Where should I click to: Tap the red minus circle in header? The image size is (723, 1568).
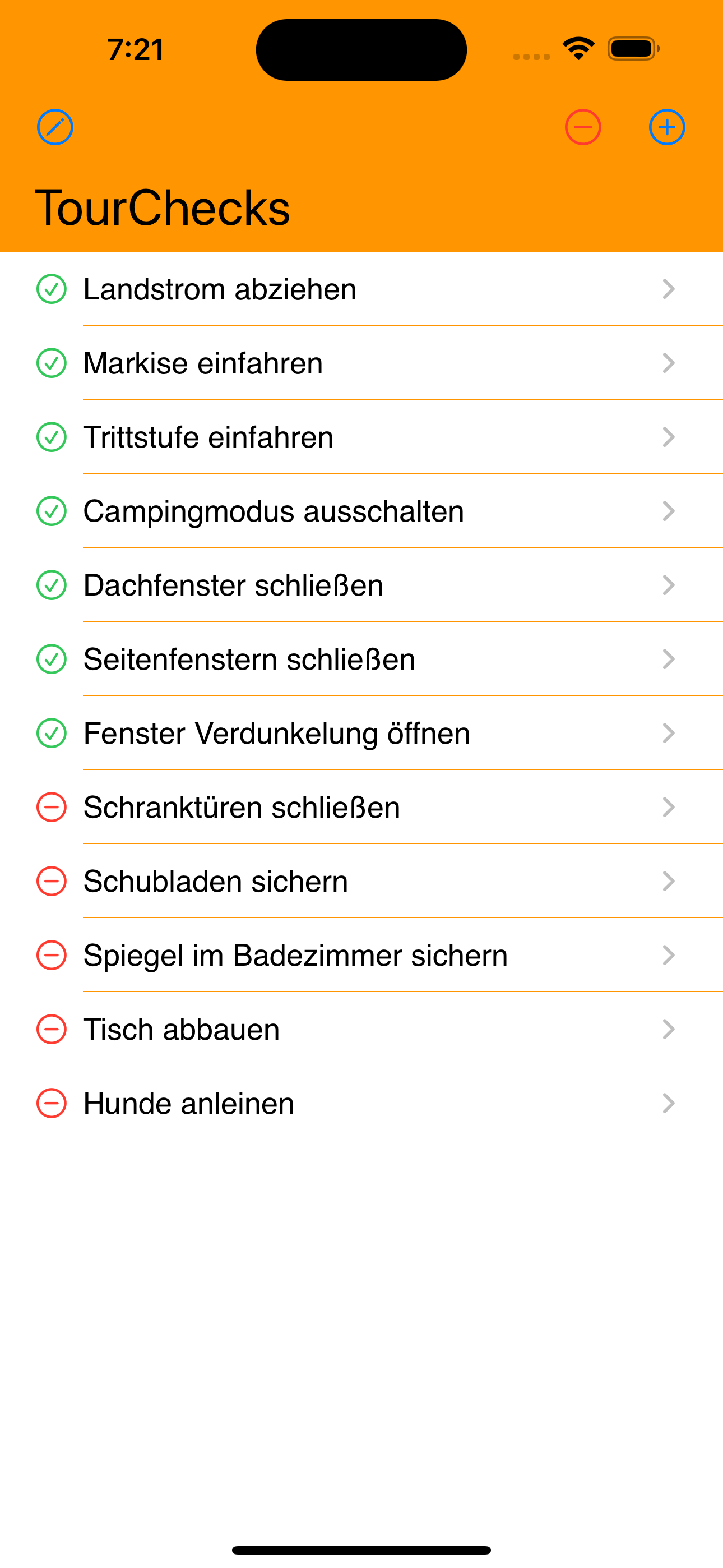[582, 127]
